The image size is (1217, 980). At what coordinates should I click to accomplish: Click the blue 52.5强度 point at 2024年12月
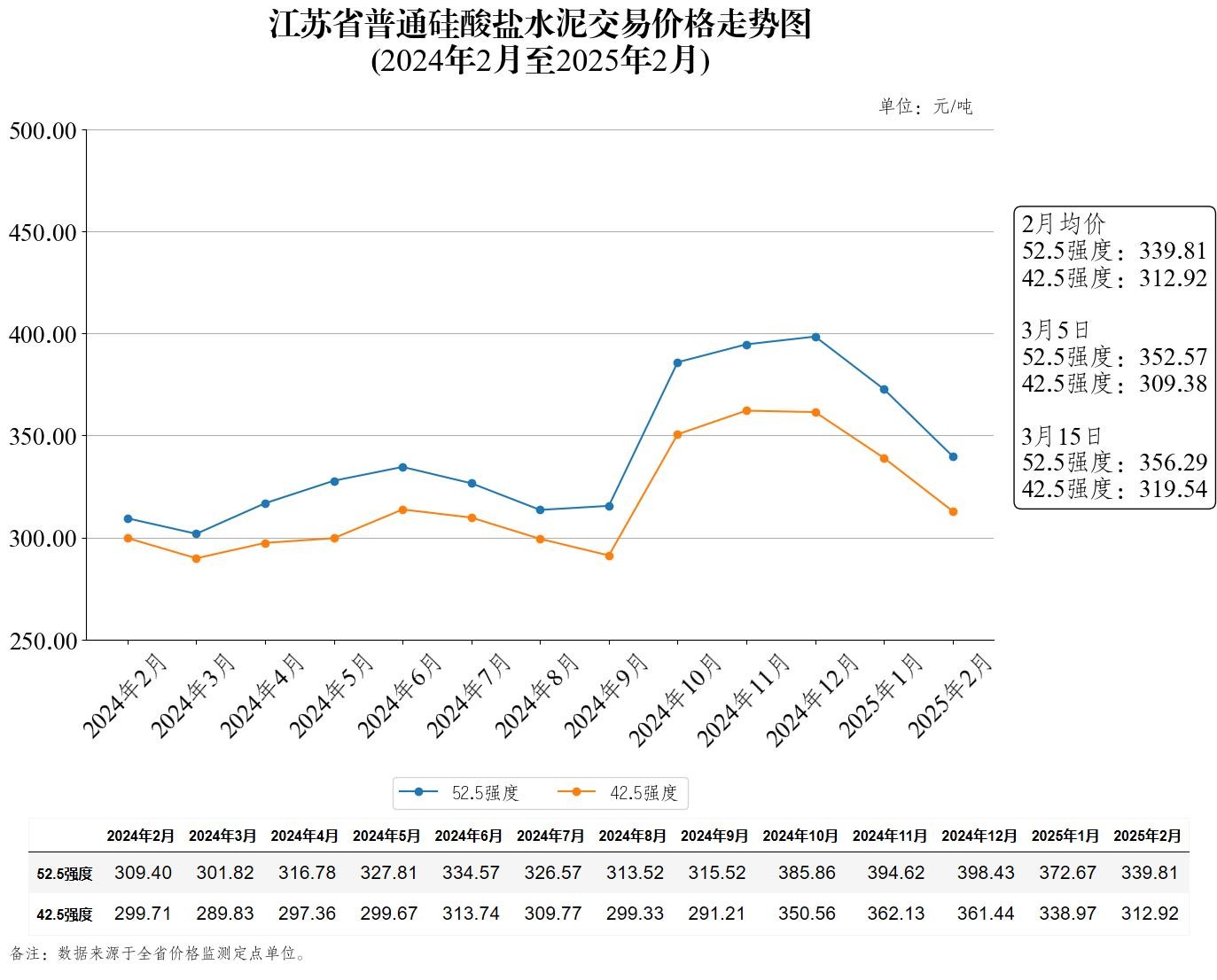[815, 337]
